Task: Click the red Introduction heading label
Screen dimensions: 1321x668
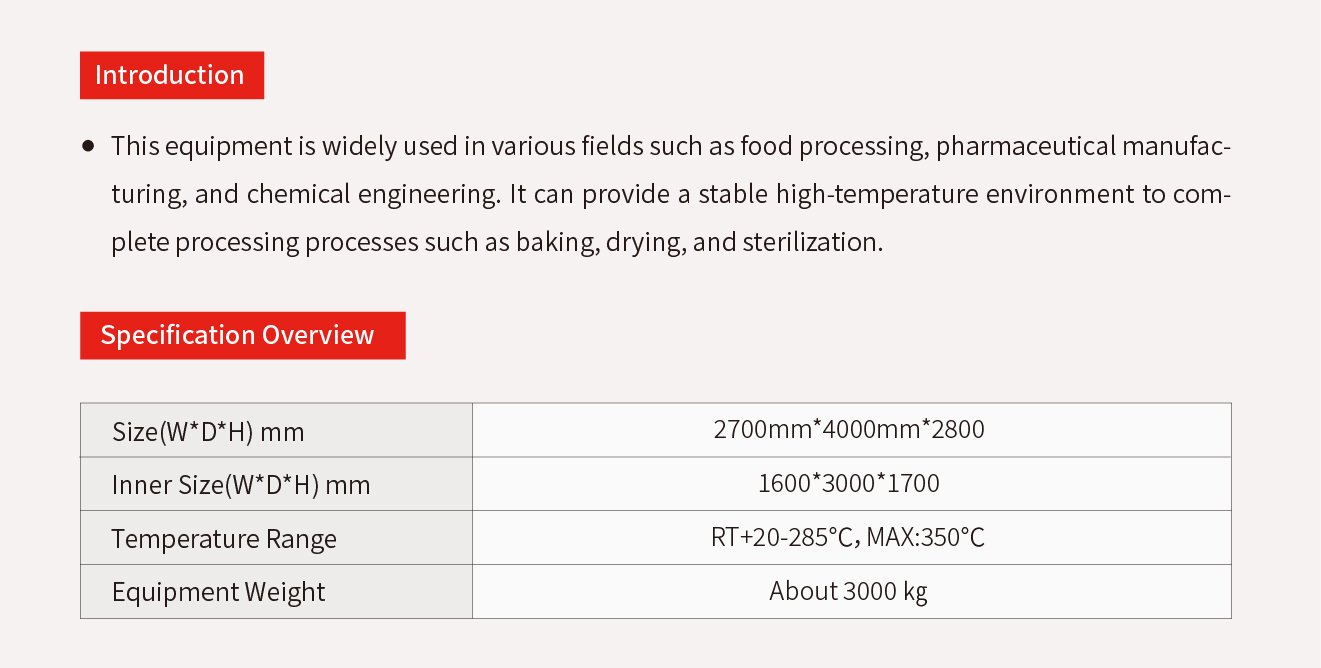Action: point(172,75)
